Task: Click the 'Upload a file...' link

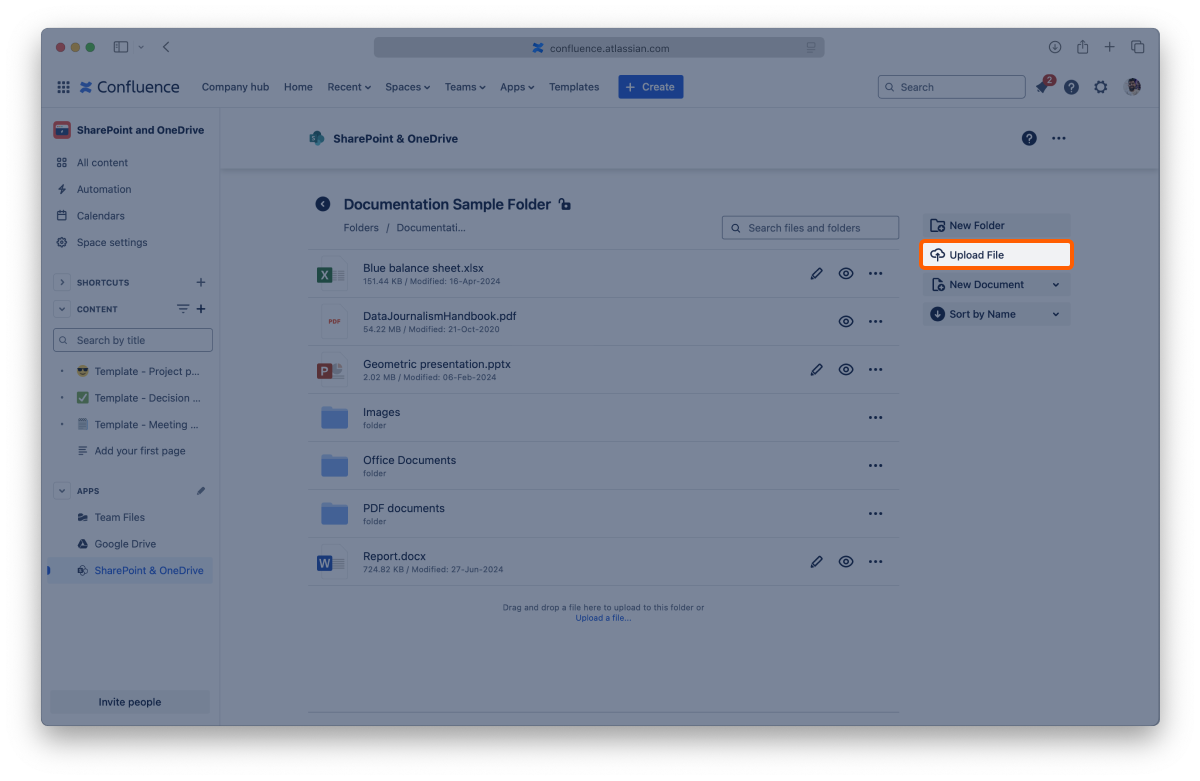Action: tap(603, 618)
